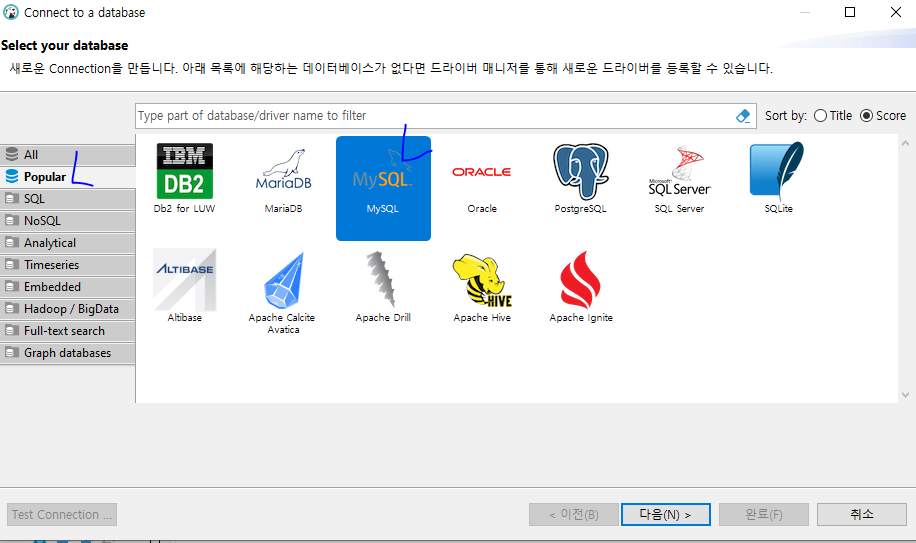Select the Apache Hive bee icon
Screen dimensions: 916x543
point(482,280)
